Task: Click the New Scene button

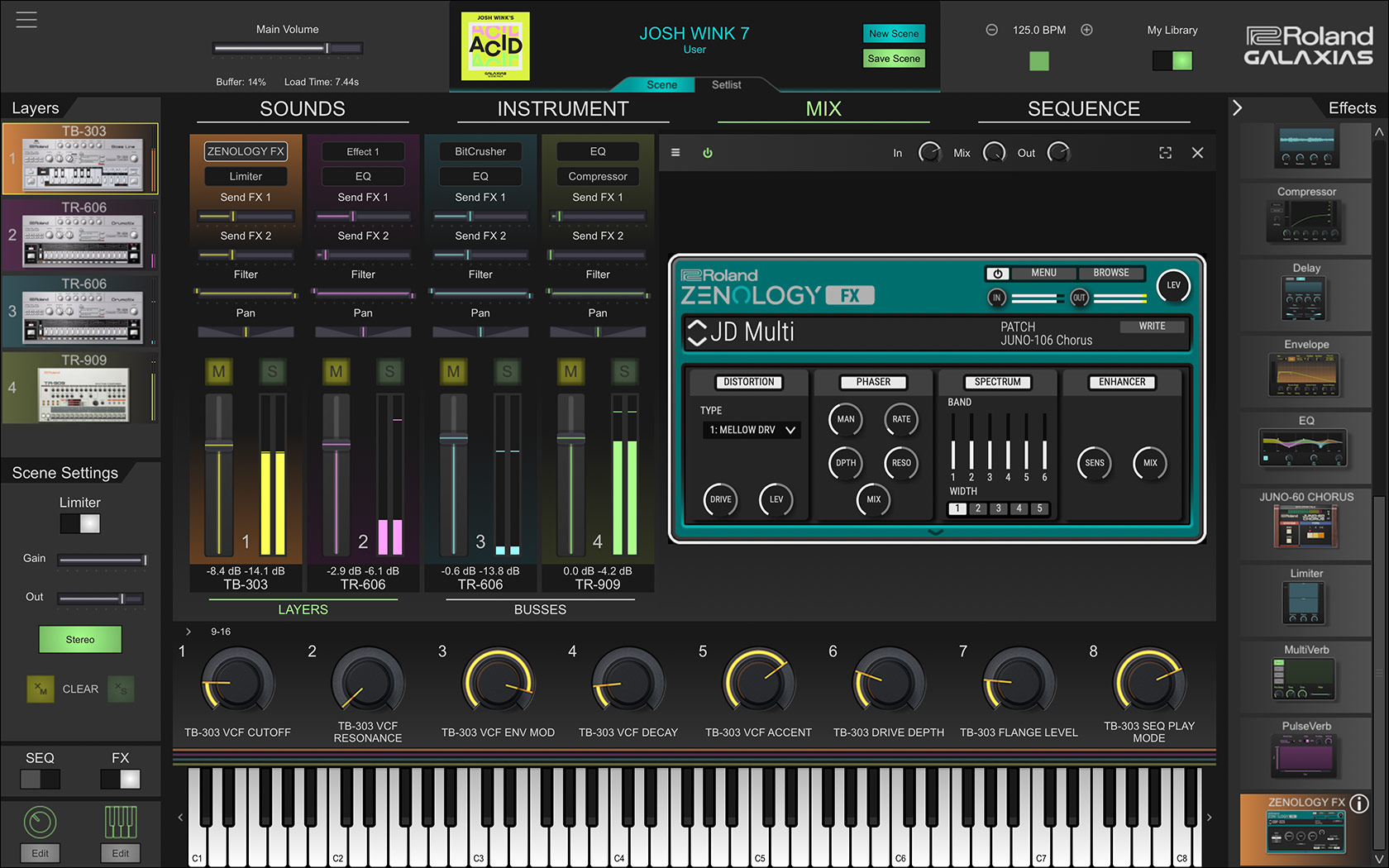Action: [x=894, y=33]
